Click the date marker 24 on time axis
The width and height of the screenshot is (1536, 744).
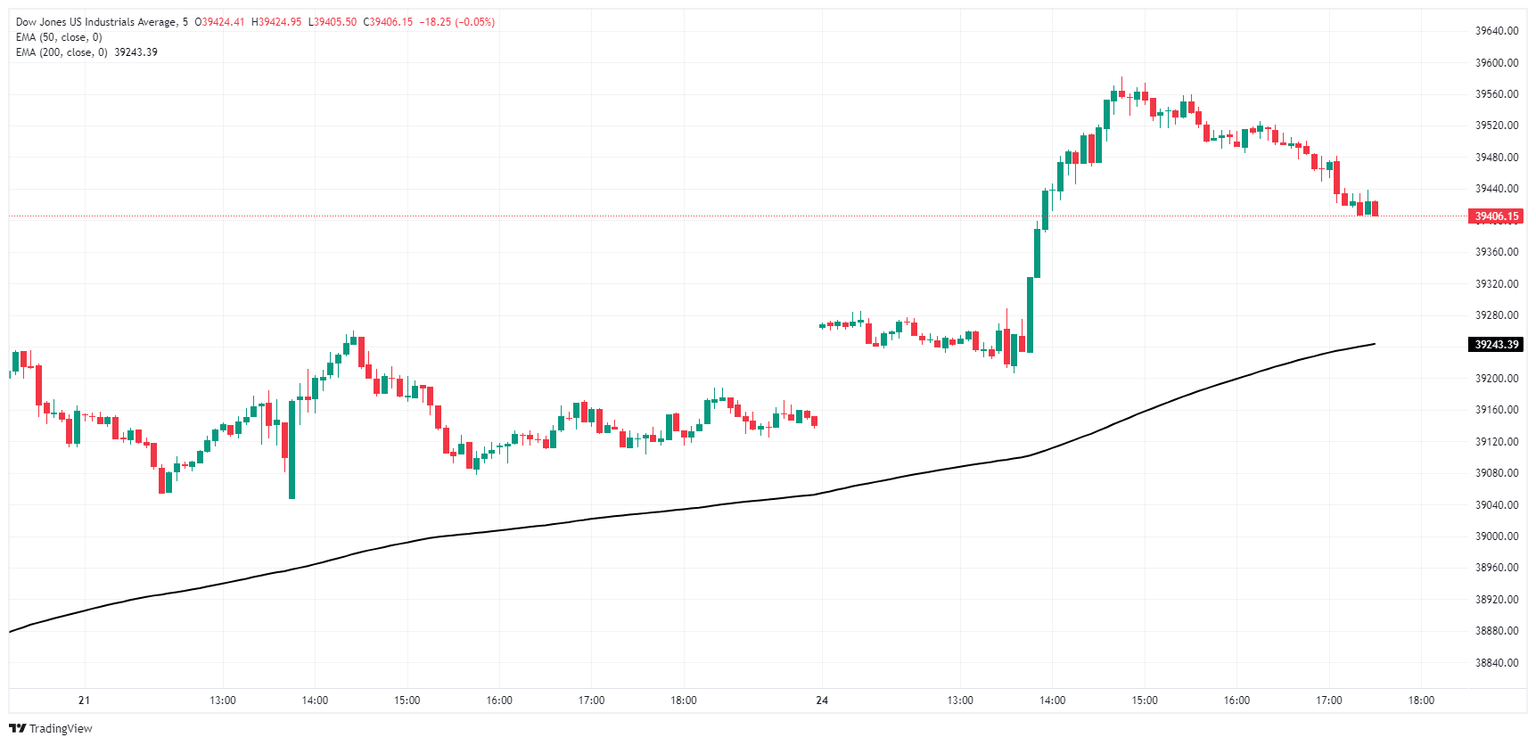point(822,700)
